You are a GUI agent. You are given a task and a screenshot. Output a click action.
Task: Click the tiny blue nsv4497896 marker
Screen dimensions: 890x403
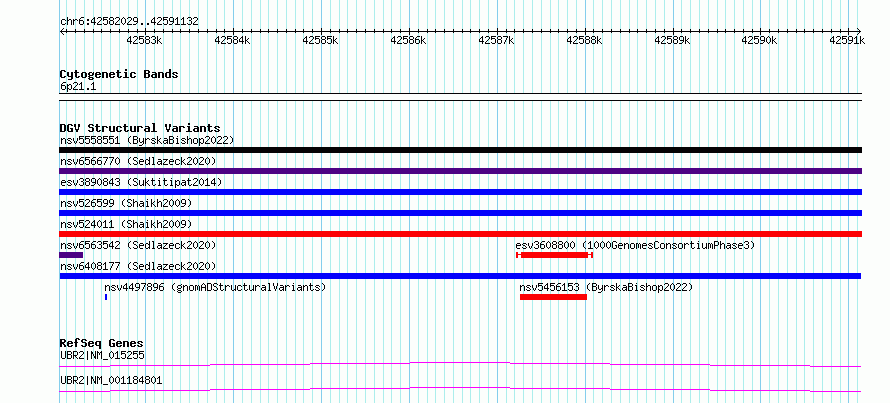click(x=106, y=297)
